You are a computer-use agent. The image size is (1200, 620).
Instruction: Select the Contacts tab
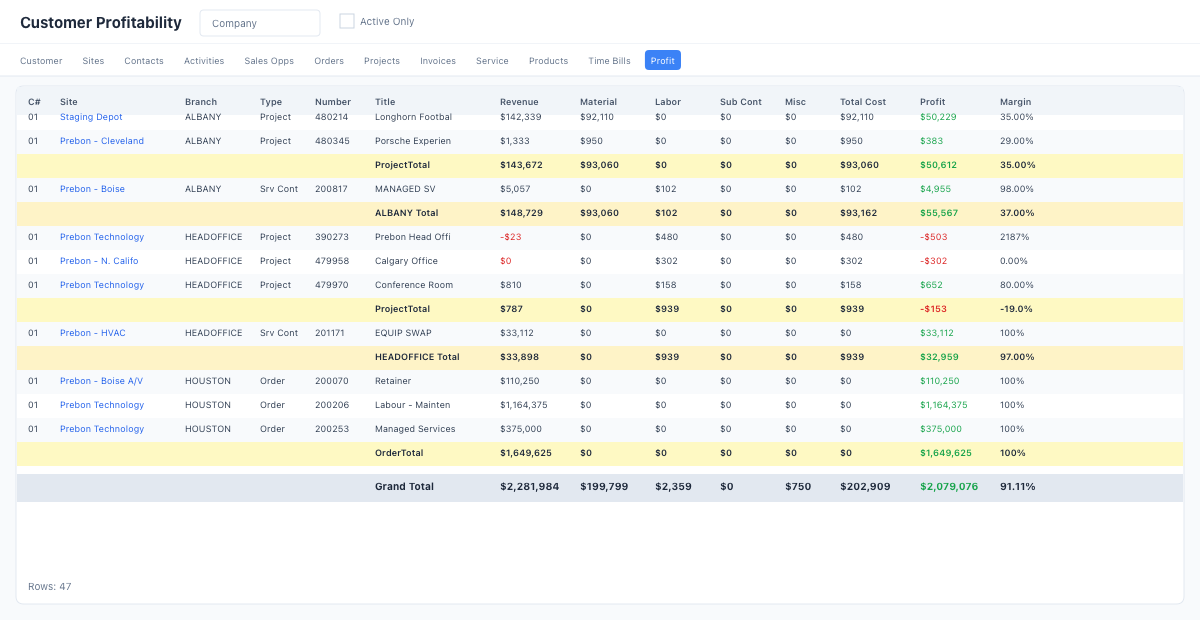[x=144, y=61]
